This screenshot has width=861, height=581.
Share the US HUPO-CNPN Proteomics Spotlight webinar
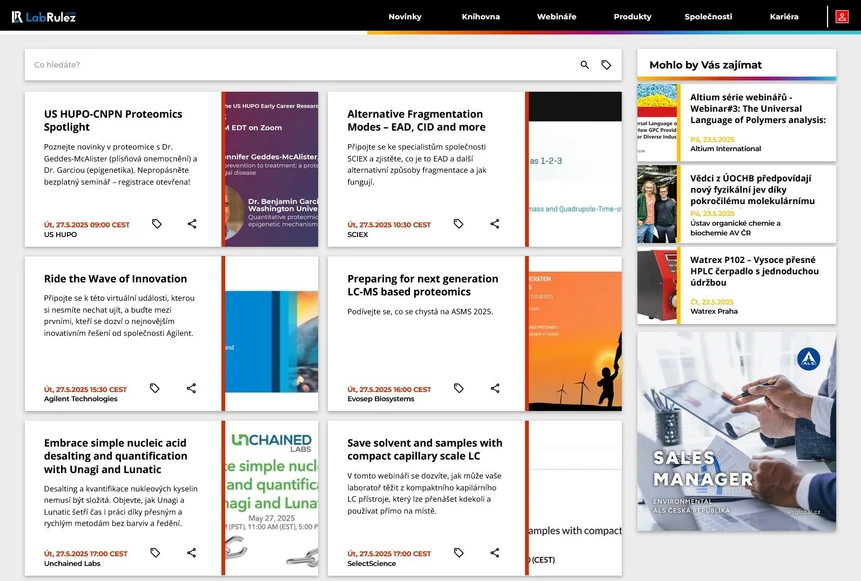[192, 224]
